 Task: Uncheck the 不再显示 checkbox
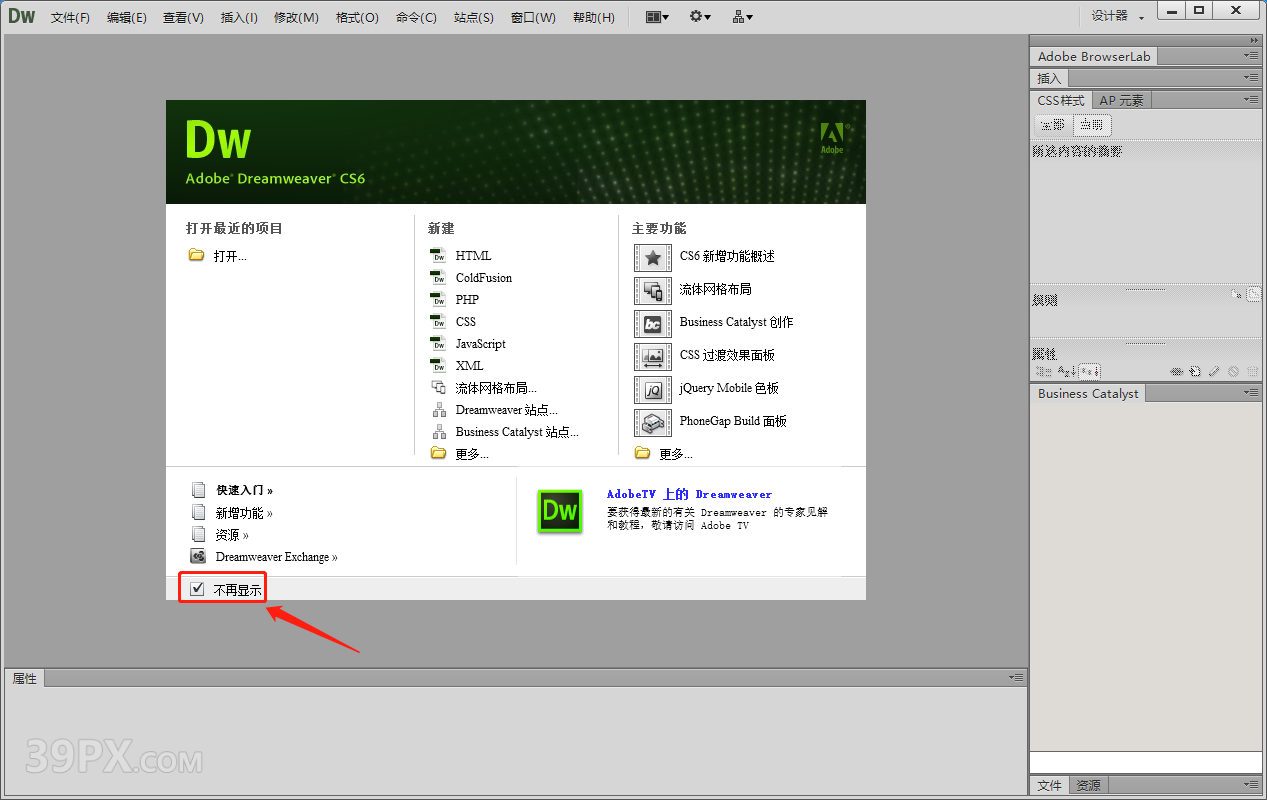click(197, 589)
